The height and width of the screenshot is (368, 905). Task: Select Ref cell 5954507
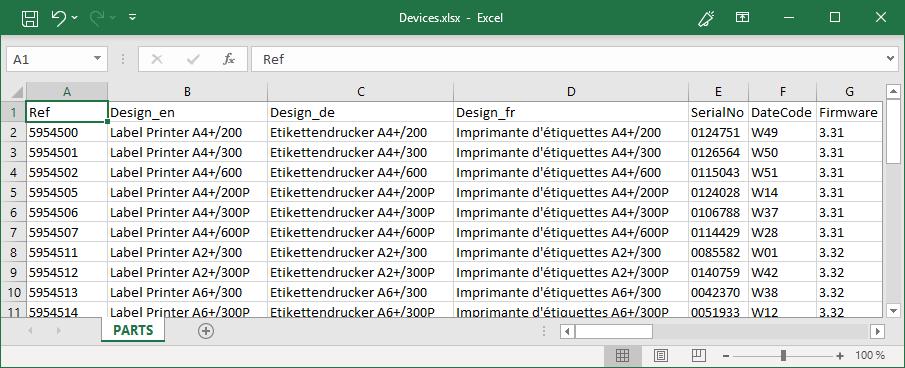click(67, 232)
